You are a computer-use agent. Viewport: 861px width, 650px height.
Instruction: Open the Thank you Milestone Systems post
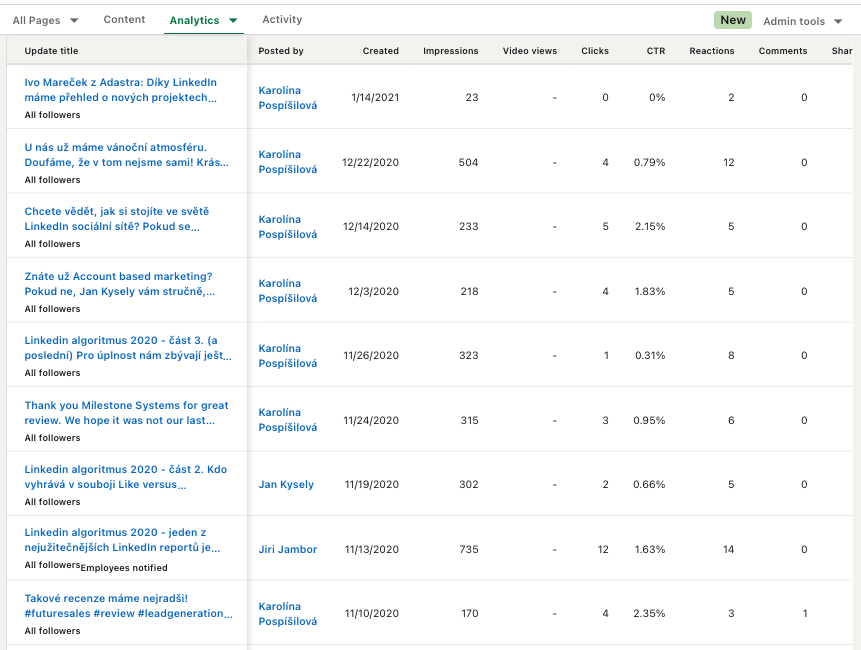pyautogui.click(x=126, y=413)
